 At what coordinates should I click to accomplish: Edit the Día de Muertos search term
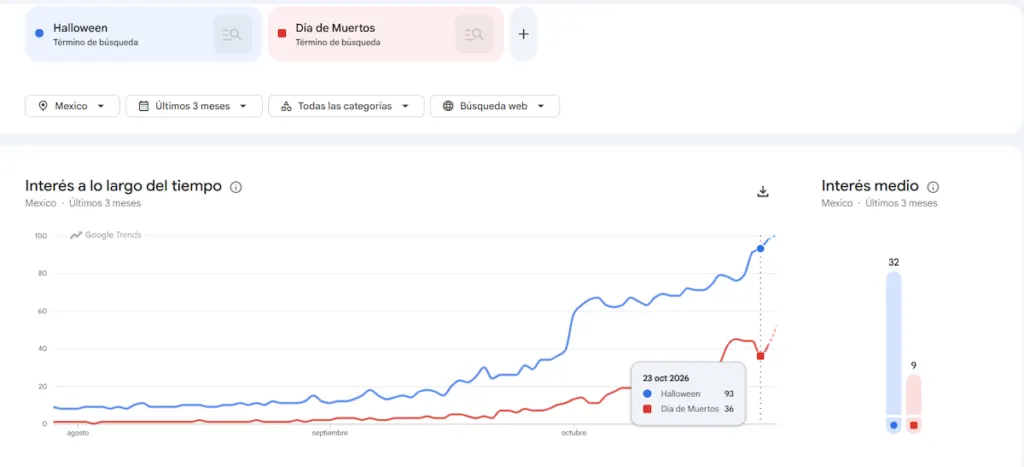coord(335,28)
